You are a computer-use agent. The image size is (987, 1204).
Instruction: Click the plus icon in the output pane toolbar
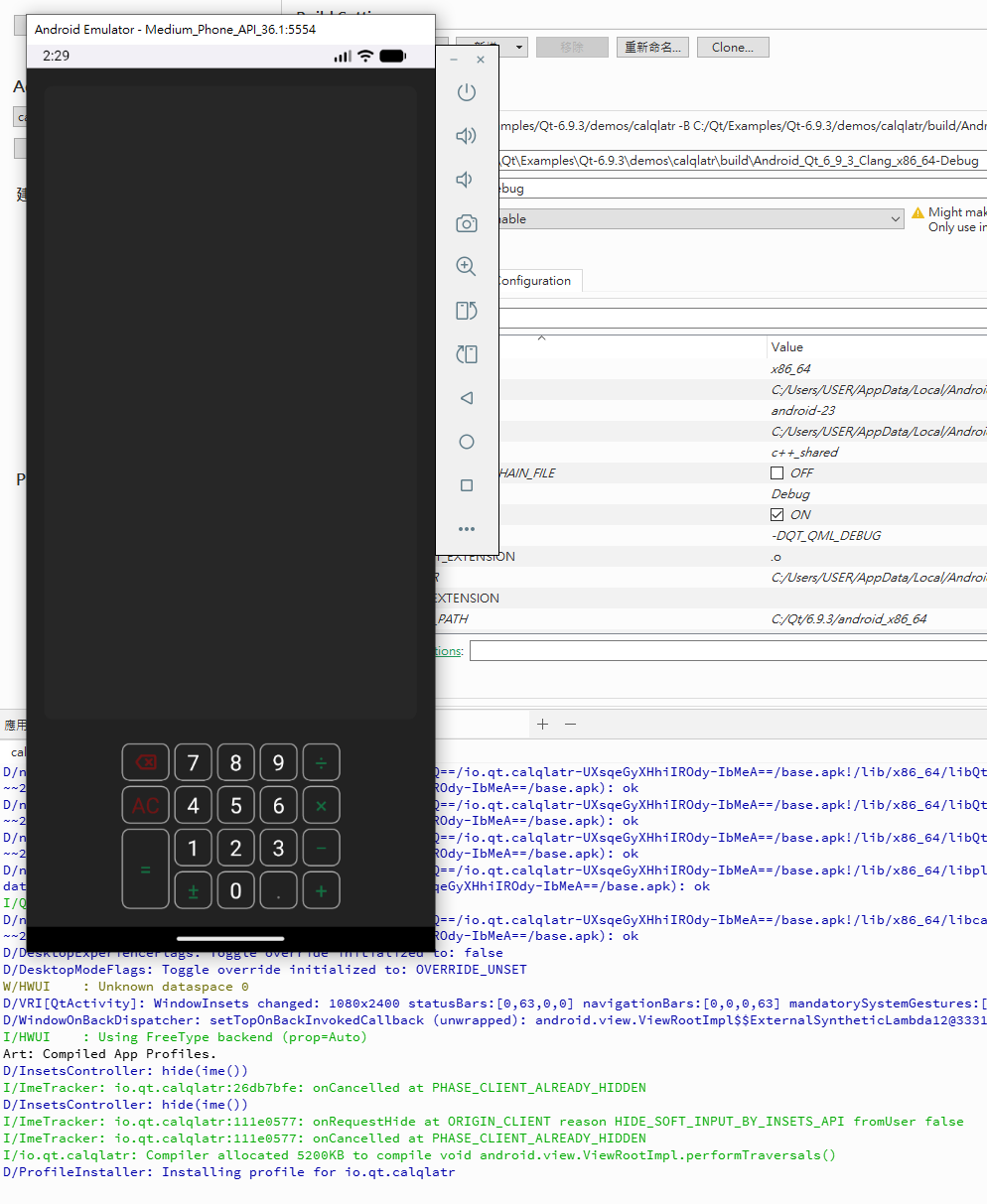pos(542,724)
